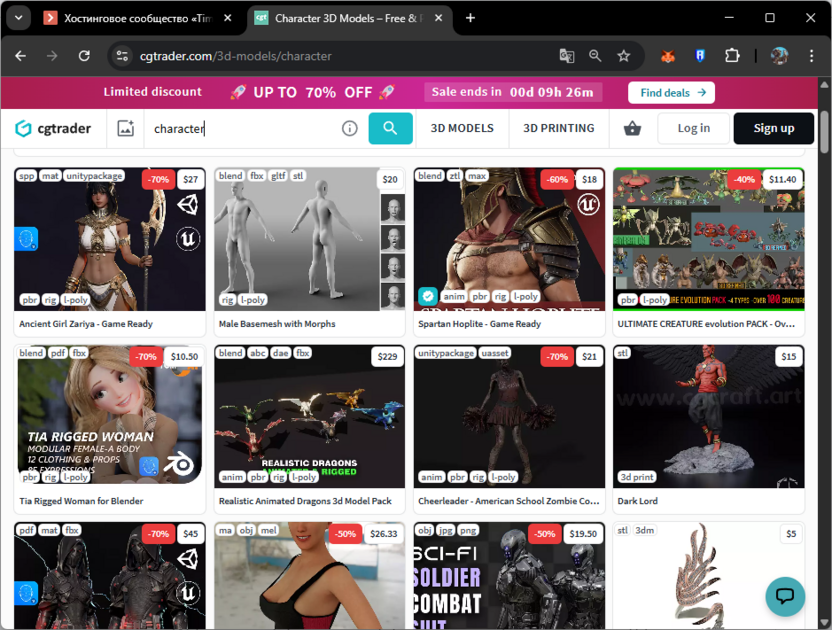This screenshot has height=630, width=832.
Task: Open Male Basemesh with Morphs title link
Action: point(277,324)
